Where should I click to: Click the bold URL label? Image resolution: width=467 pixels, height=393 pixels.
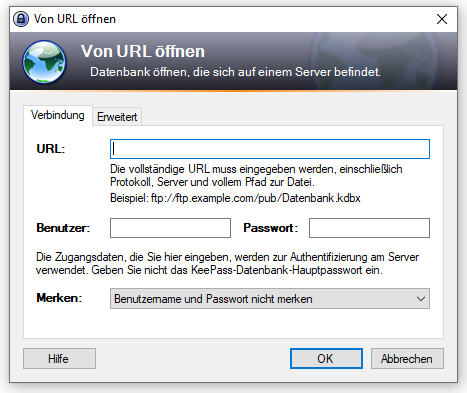(x=51, y=149)
